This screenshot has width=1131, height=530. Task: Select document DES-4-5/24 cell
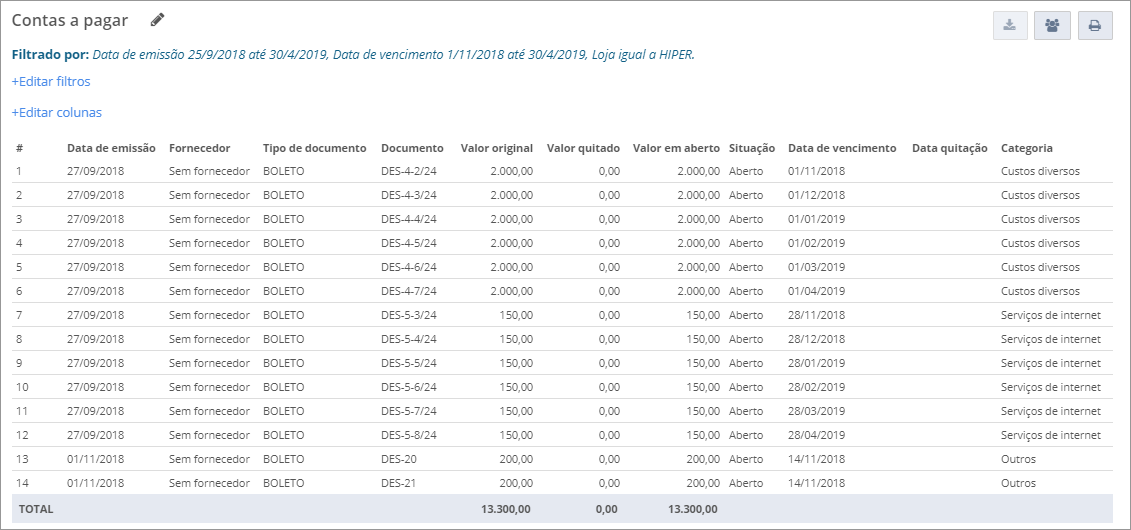click(409, 243)
